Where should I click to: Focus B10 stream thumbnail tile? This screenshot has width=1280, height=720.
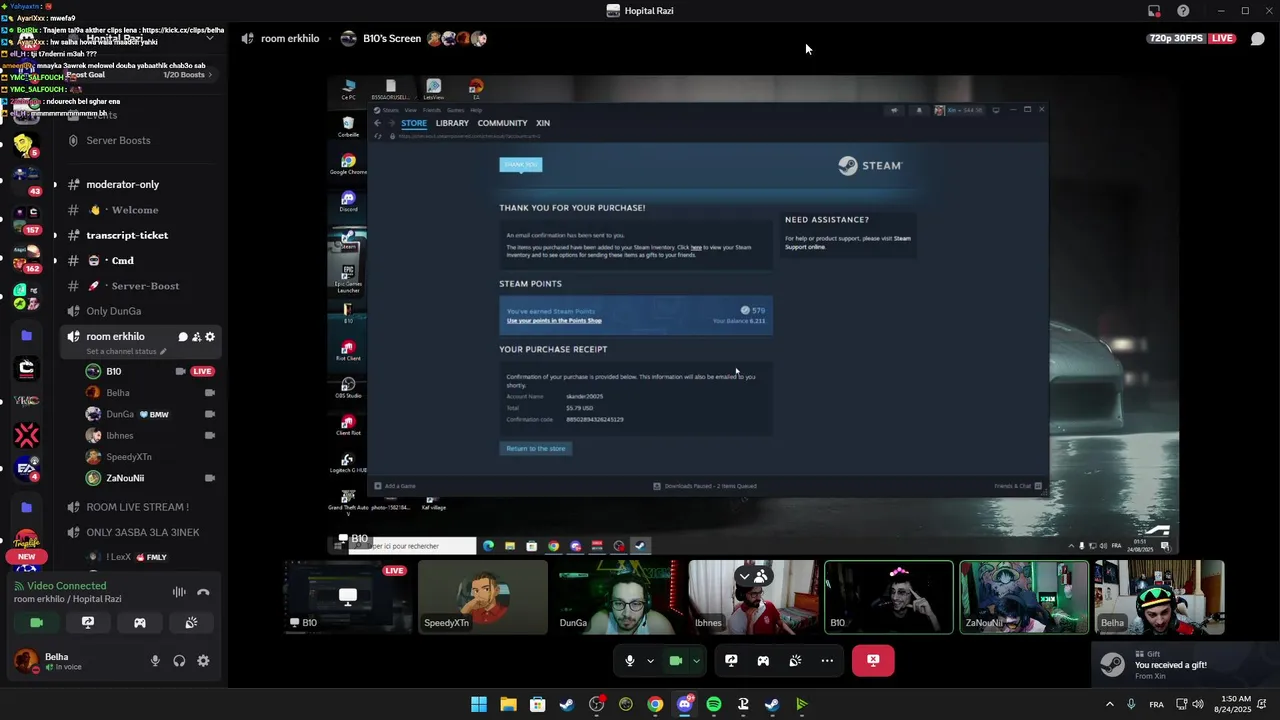click(348, 597)
